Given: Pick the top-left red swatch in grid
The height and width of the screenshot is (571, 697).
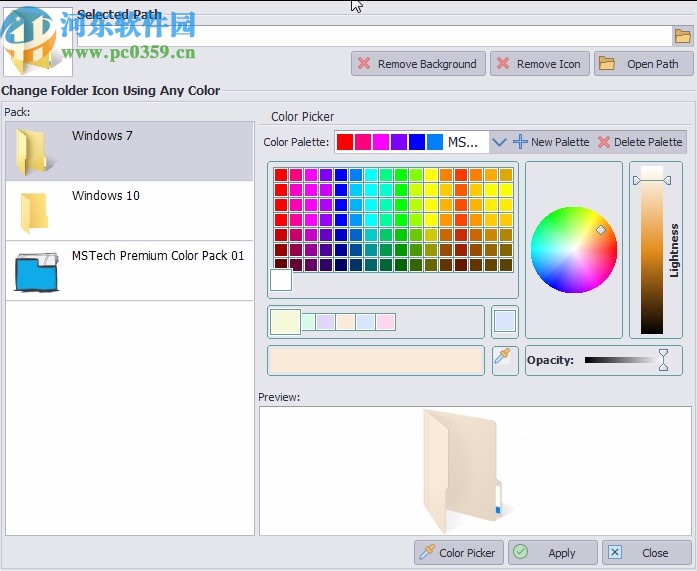Looking at the screenshot, I should coord(281,175).
